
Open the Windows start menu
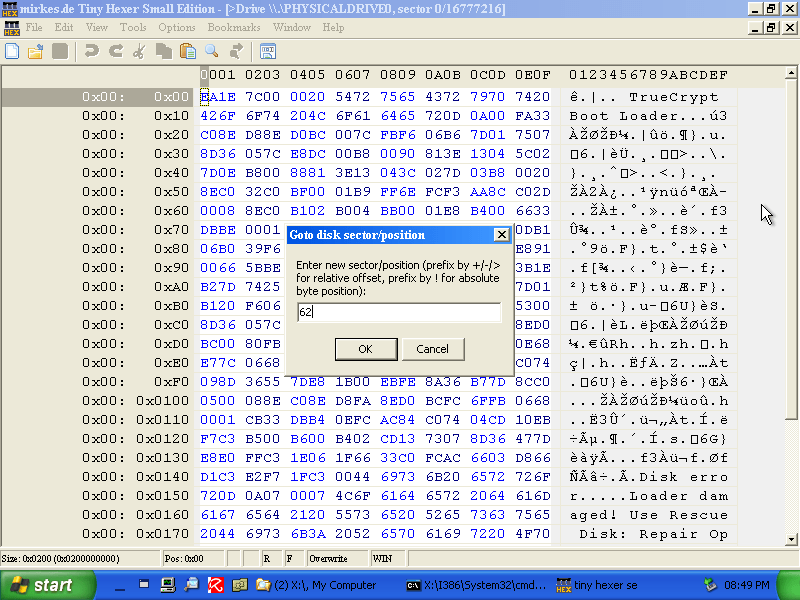pyautogui.click(x=40, y=585)
